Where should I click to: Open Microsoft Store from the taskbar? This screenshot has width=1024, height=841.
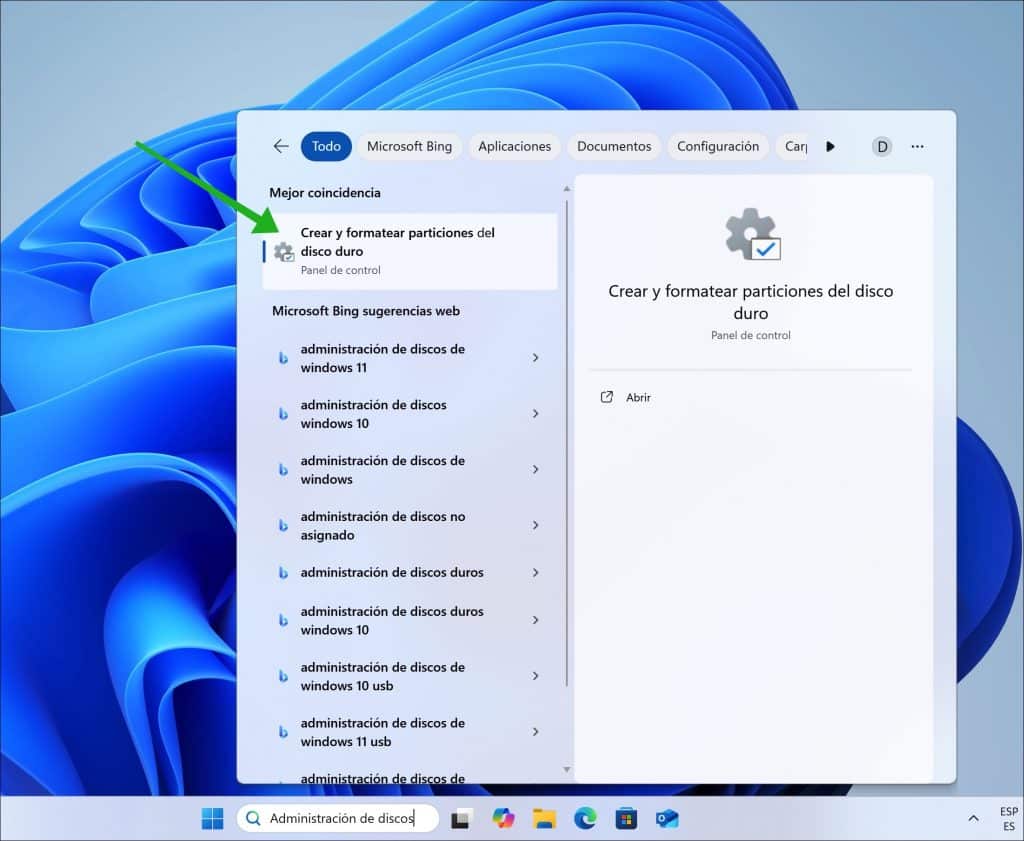coord(626,818)
